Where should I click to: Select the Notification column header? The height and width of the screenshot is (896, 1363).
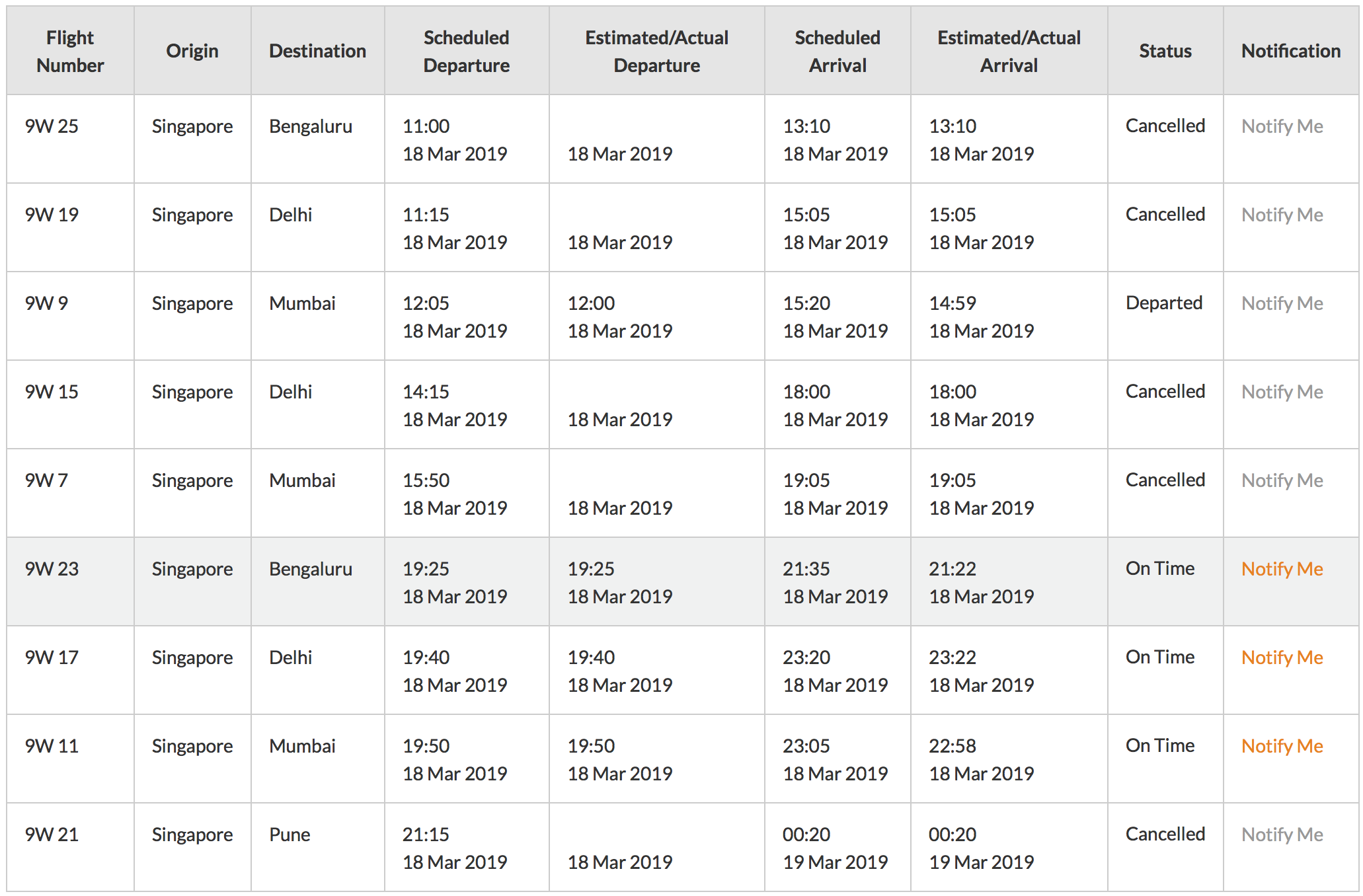[1290, 51]
